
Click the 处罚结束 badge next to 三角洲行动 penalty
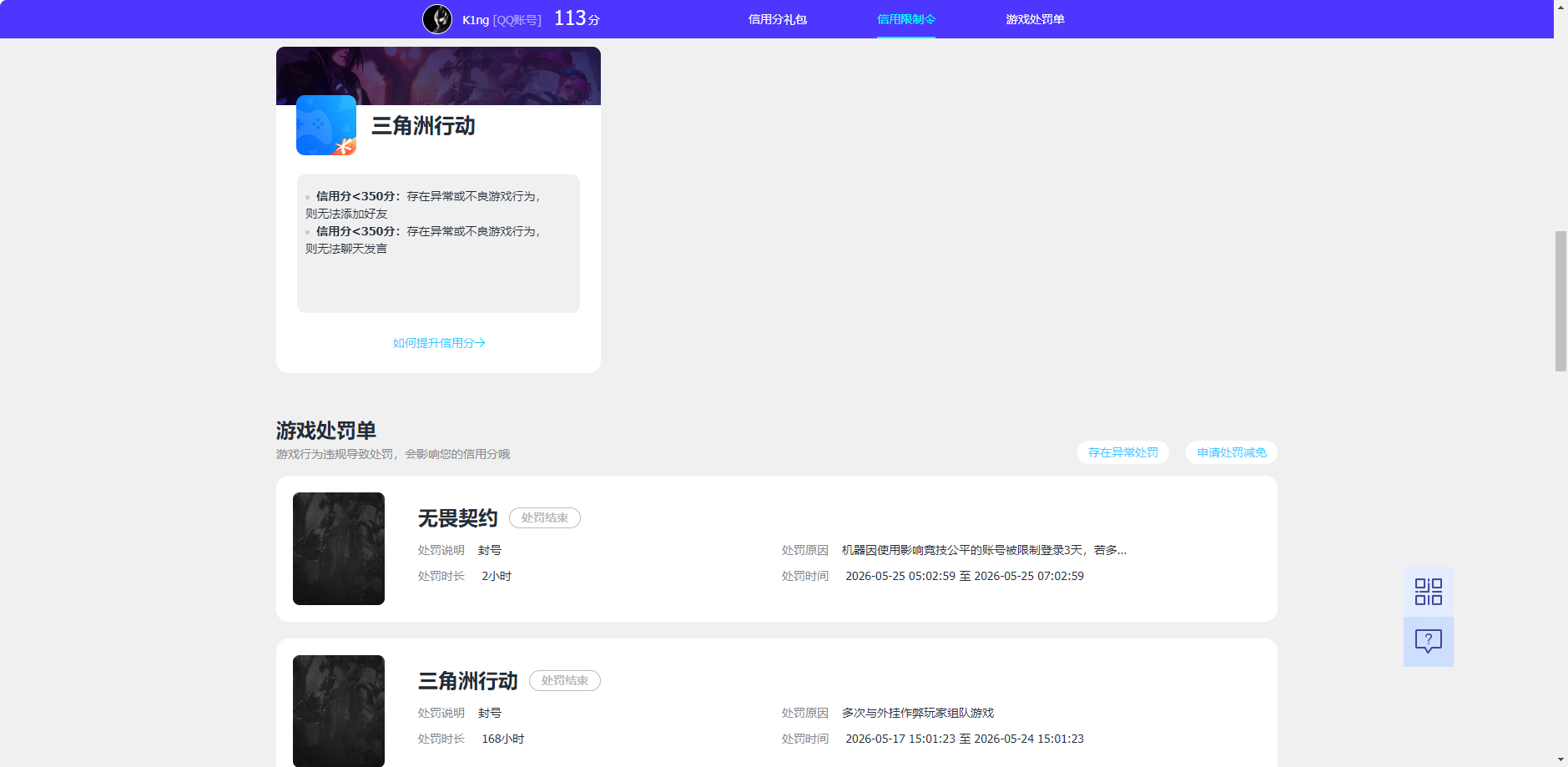coord(565,681)
